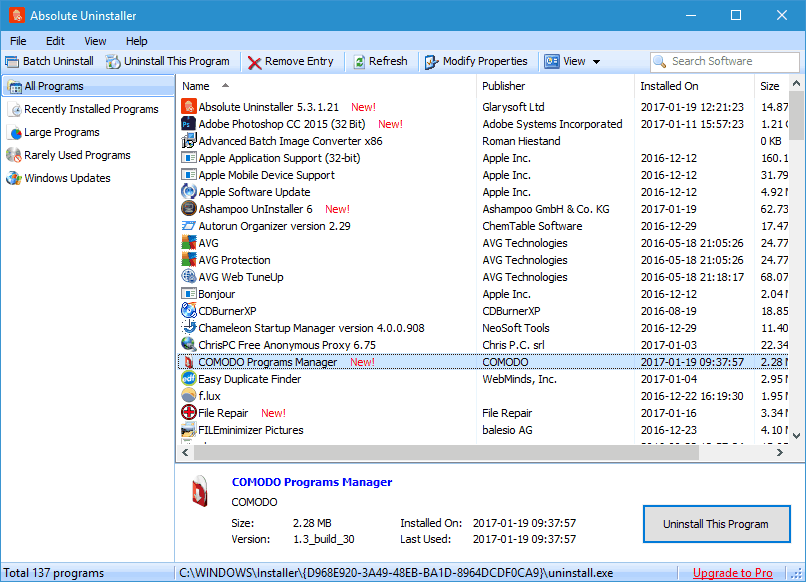Click the Batch Uninstall toolbar icon
This screenshot has width=806, height=582.
point(13,61)
